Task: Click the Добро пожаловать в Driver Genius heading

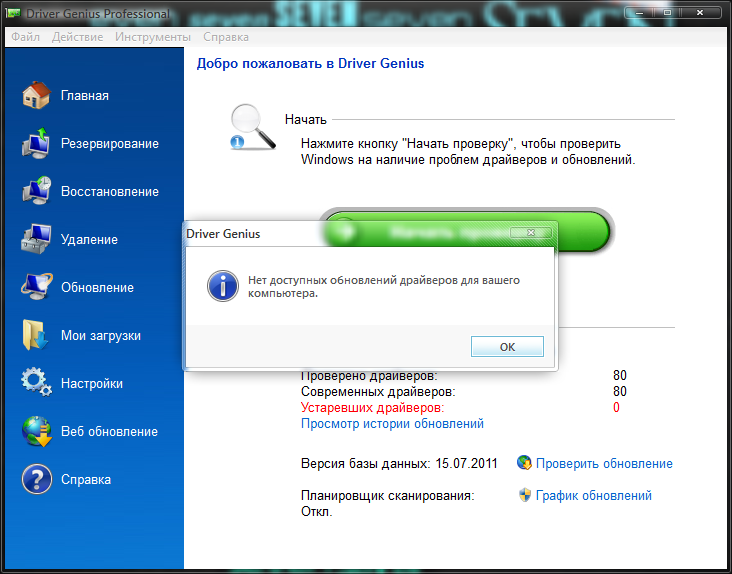Action: (310, 63)
